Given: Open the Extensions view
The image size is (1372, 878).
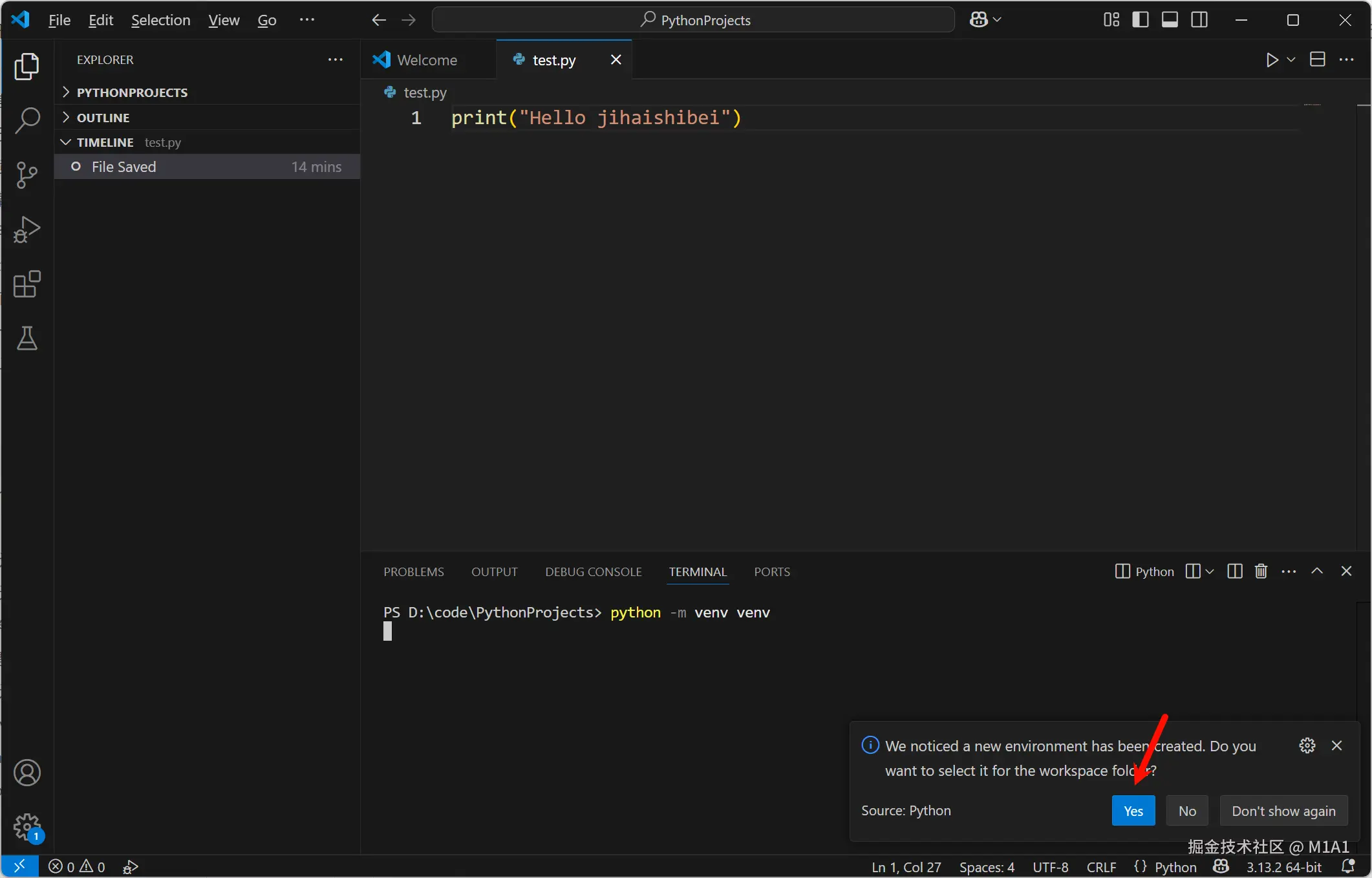Looking at the screenshot, I should point(27,284).
